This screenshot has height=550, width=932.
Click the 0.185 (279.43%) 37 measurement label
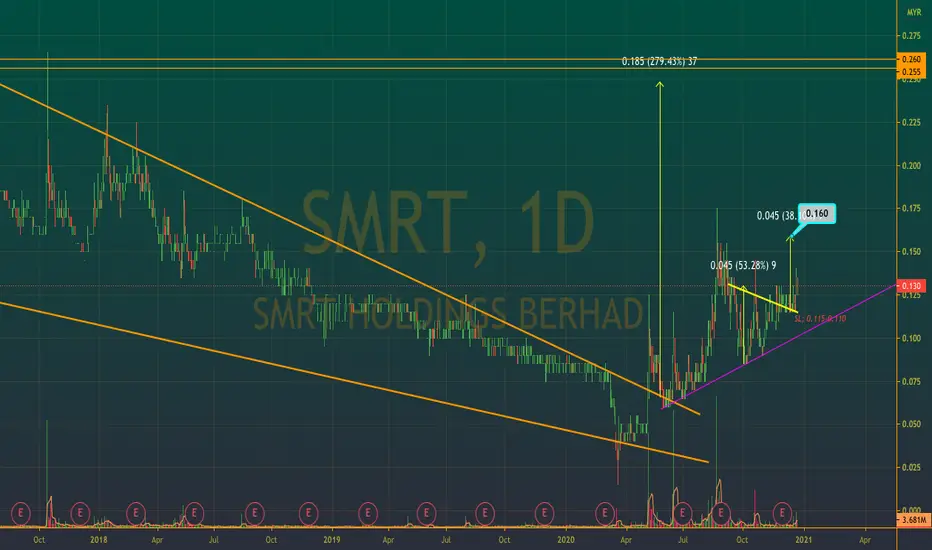(659, 61)
